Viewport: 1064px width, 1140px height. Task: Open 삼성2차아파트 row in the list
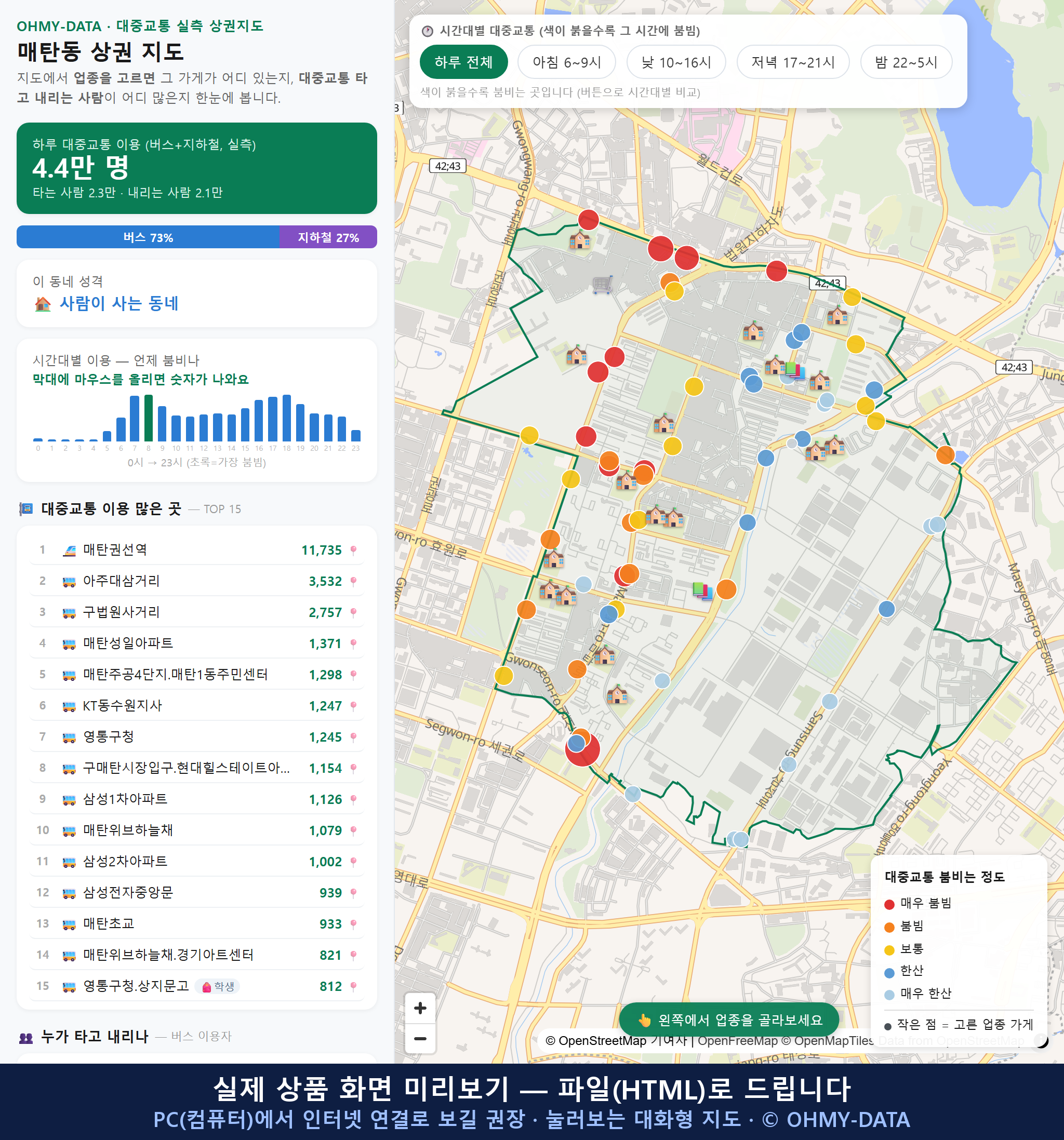(197, 861)
